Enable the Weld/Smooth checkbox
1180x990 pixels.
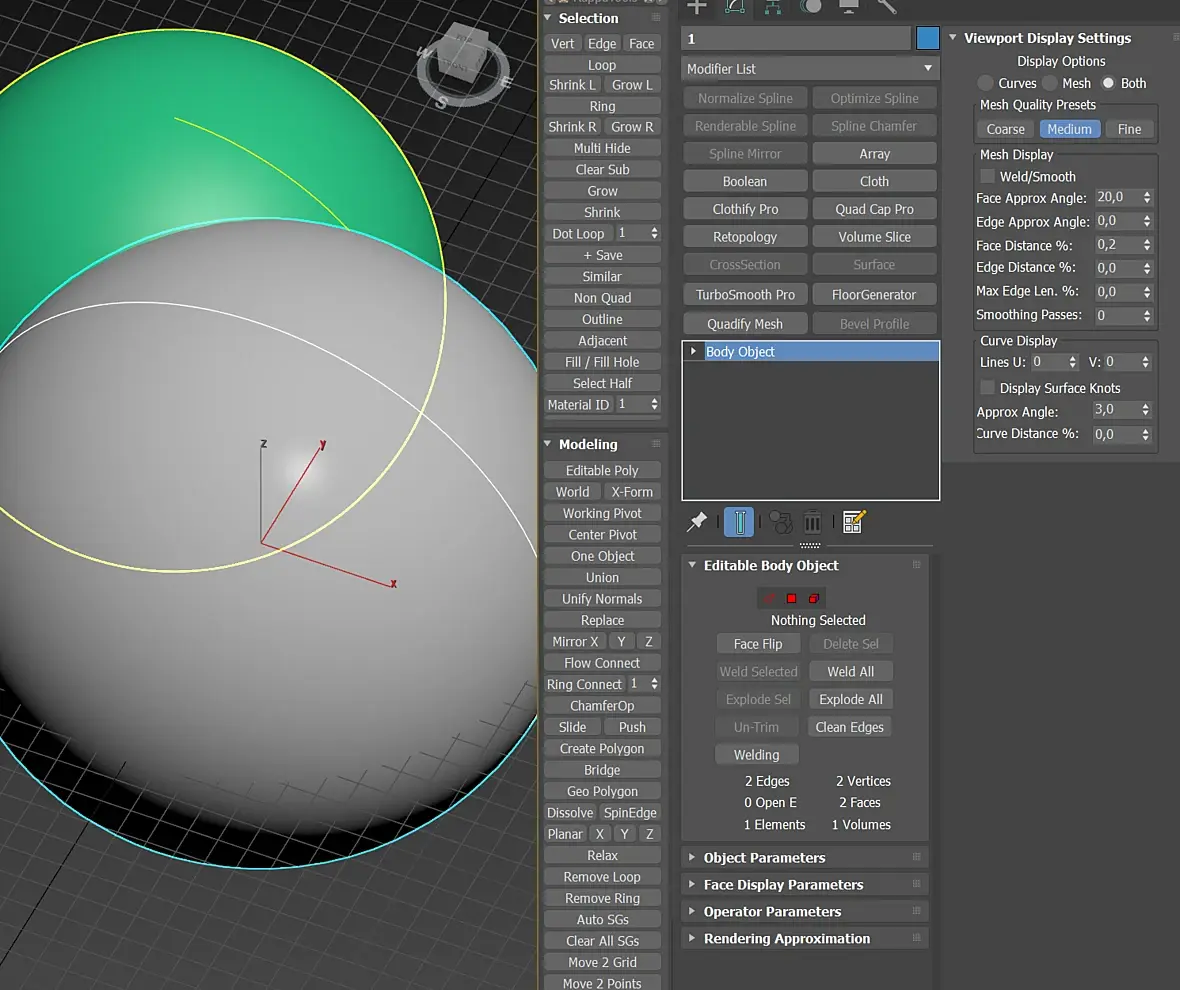987,176
